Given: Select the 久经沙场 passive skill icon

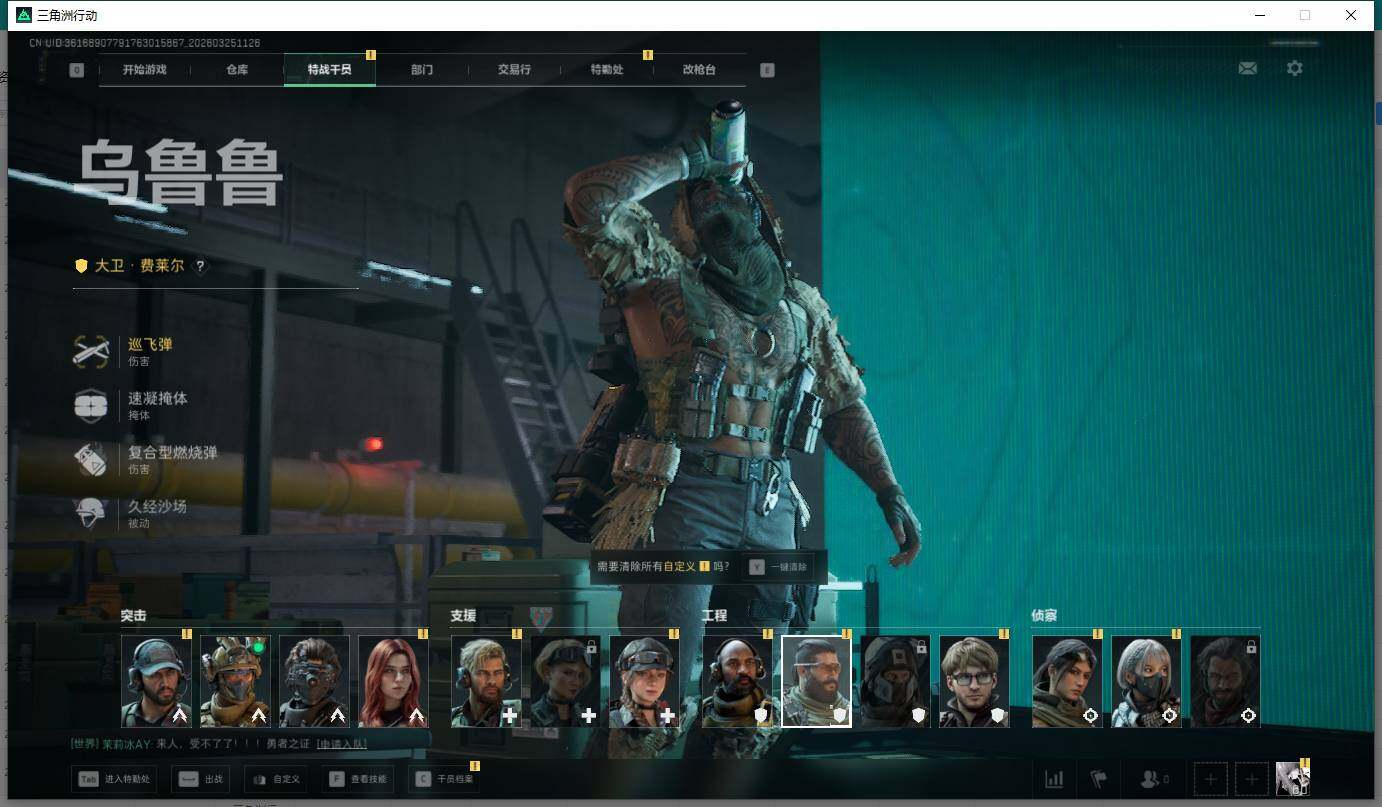Looking at the screenshot, I should click(91, 513).
